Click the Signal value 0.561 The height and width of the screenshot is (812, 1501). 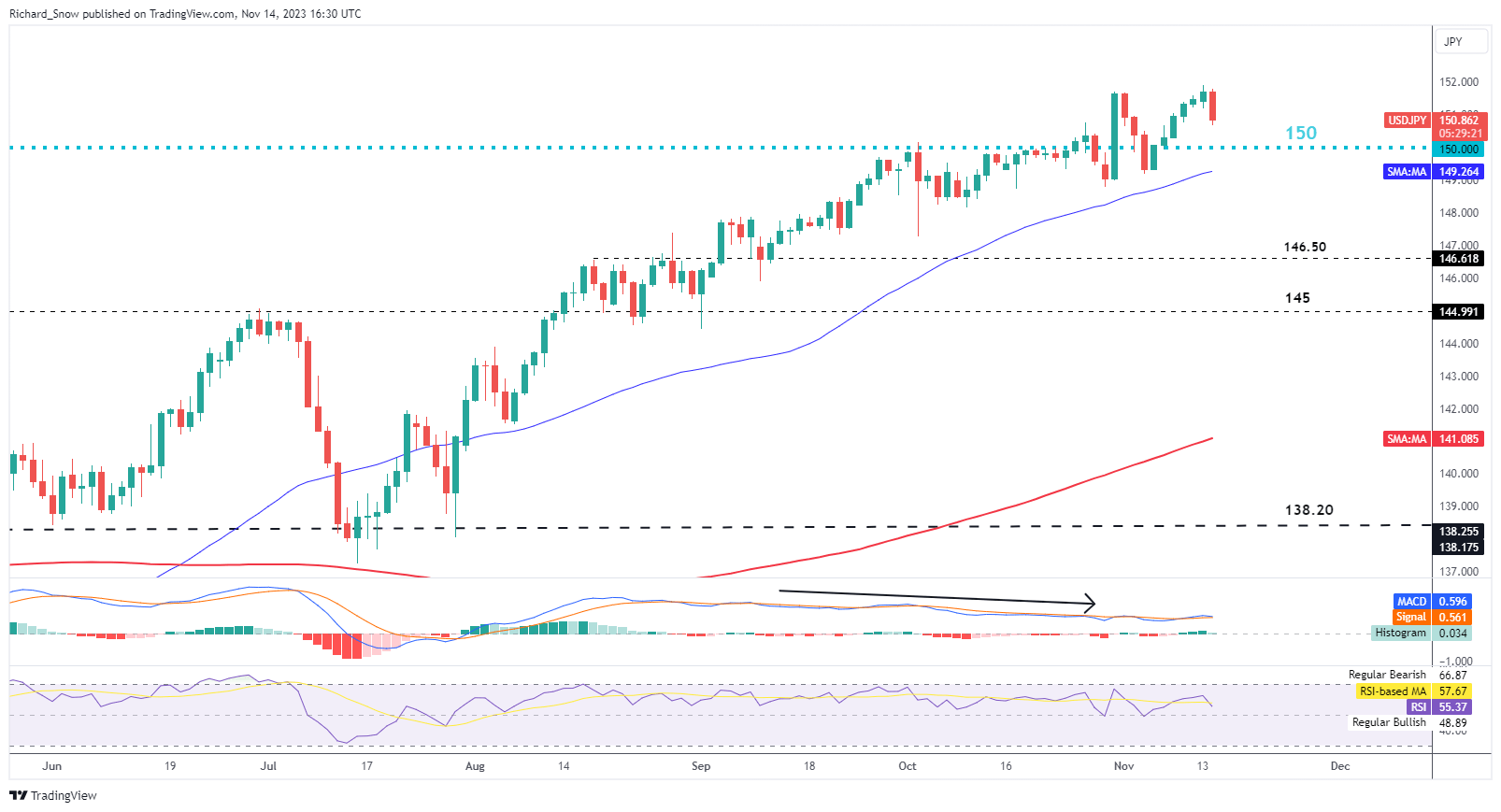pyautogui.click(x=1452, y=618)
